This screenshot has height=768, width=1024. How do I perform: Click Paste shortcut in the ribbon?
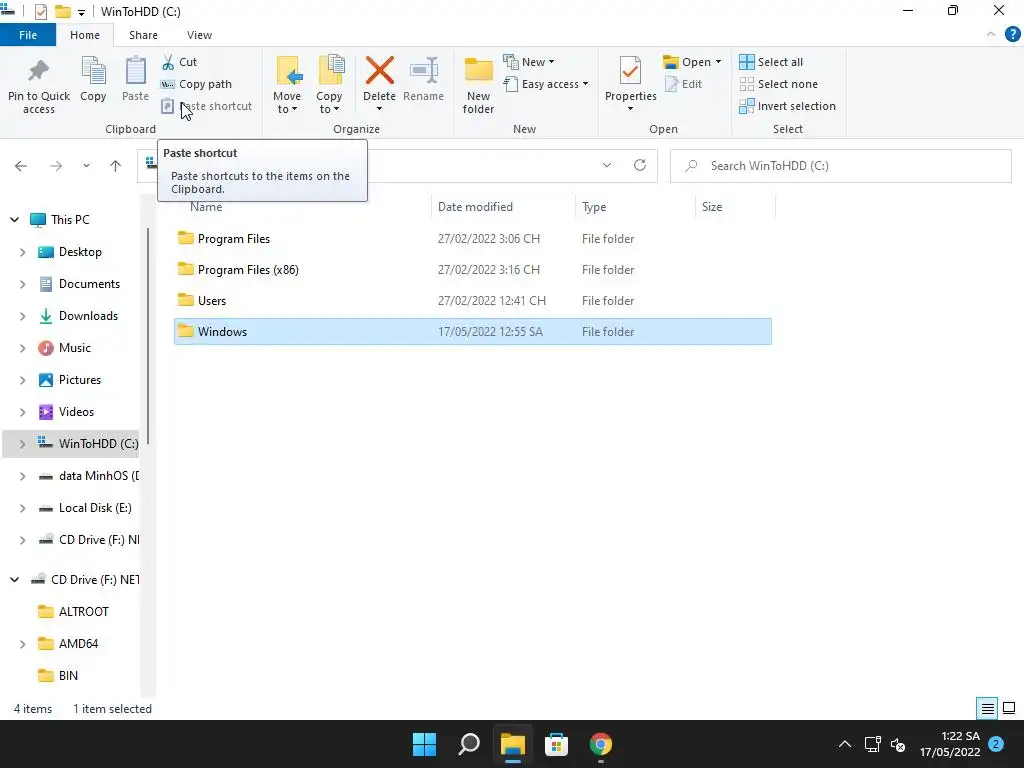tap(206, 106)
